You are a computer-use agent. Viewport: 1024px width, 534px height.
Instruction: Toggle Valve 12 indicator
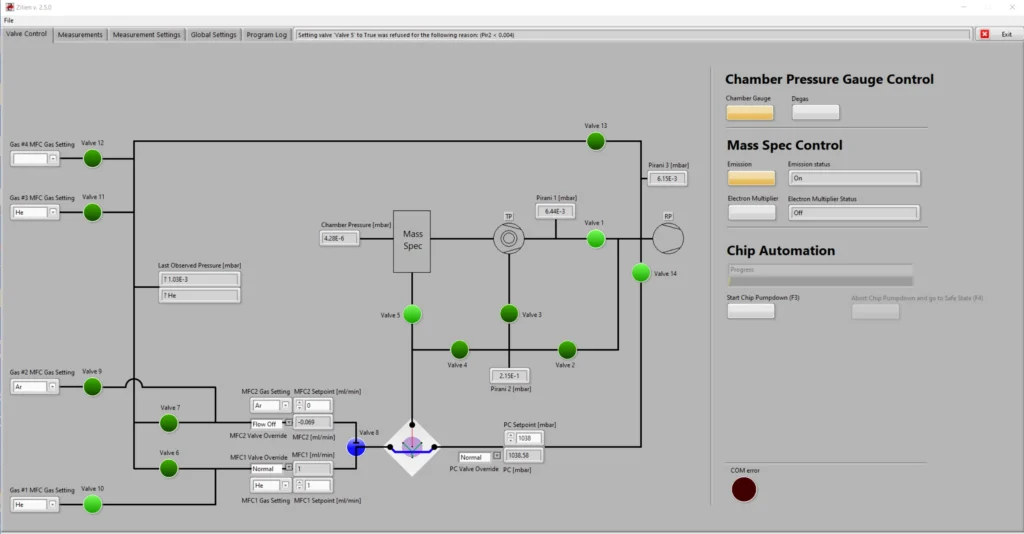pyautogui.click(x=93, y=158)
